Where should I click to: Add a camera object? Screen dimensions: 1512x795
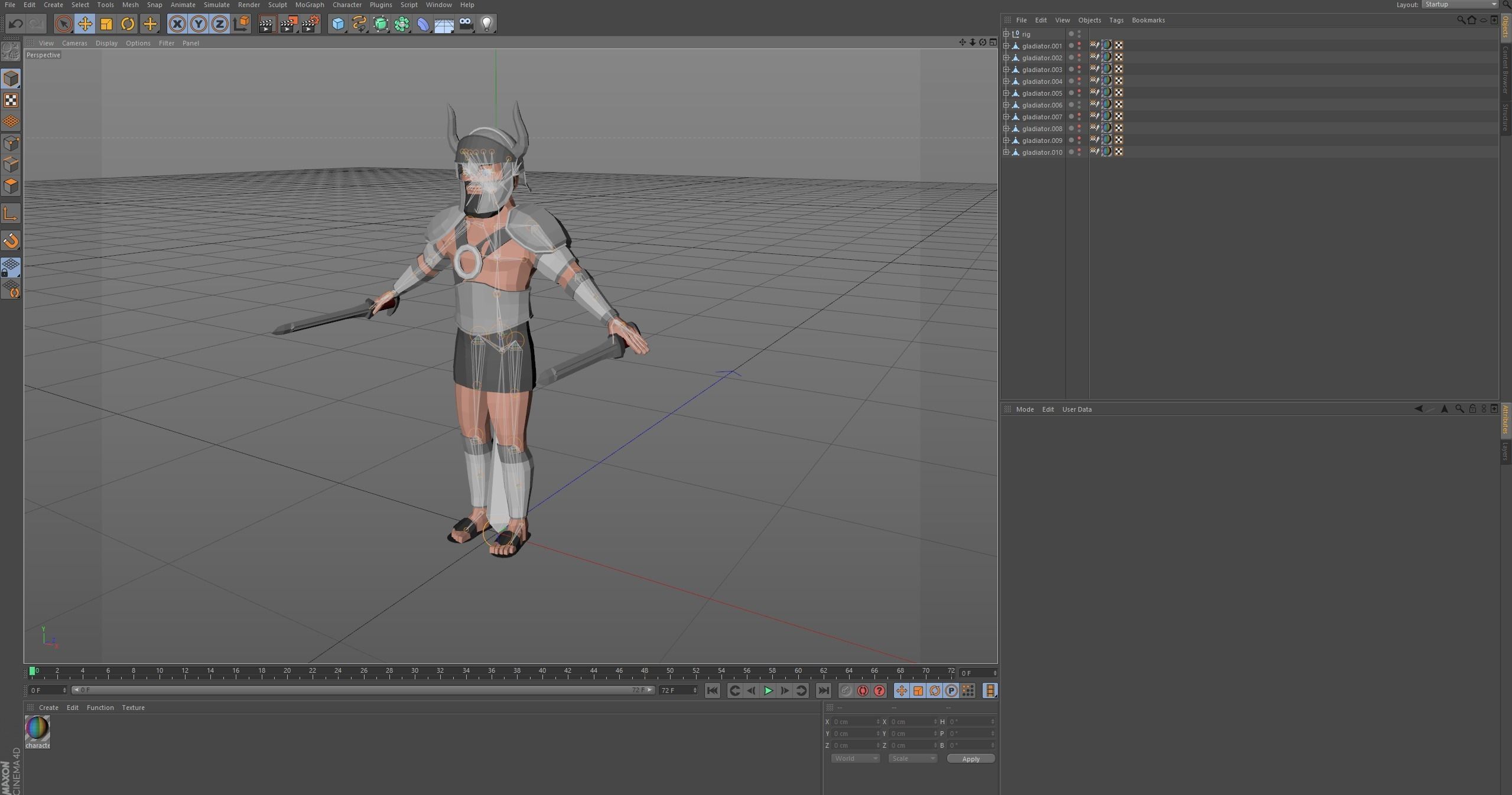point(466,24)
